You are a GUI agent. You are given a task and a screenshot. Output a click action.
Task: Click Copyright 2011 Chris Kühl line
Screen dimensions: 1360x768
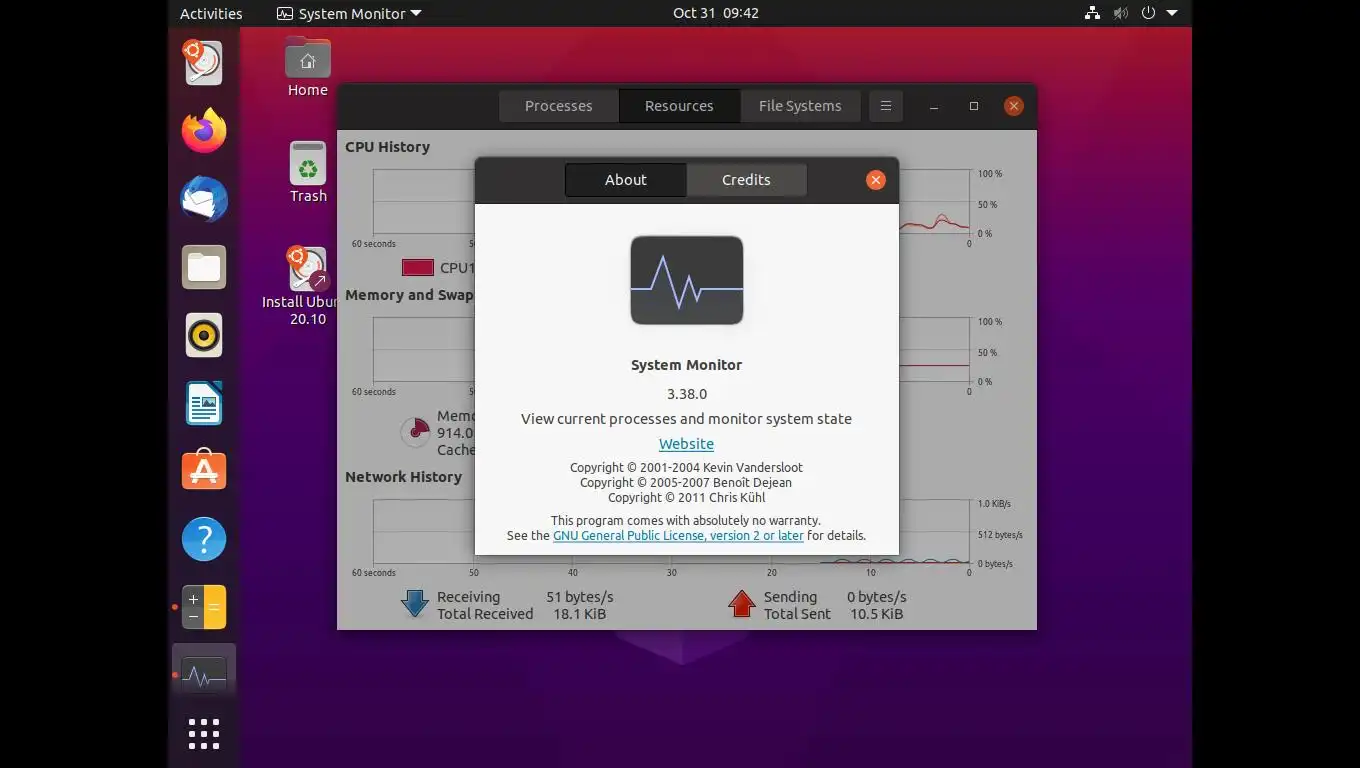point(687,497)
